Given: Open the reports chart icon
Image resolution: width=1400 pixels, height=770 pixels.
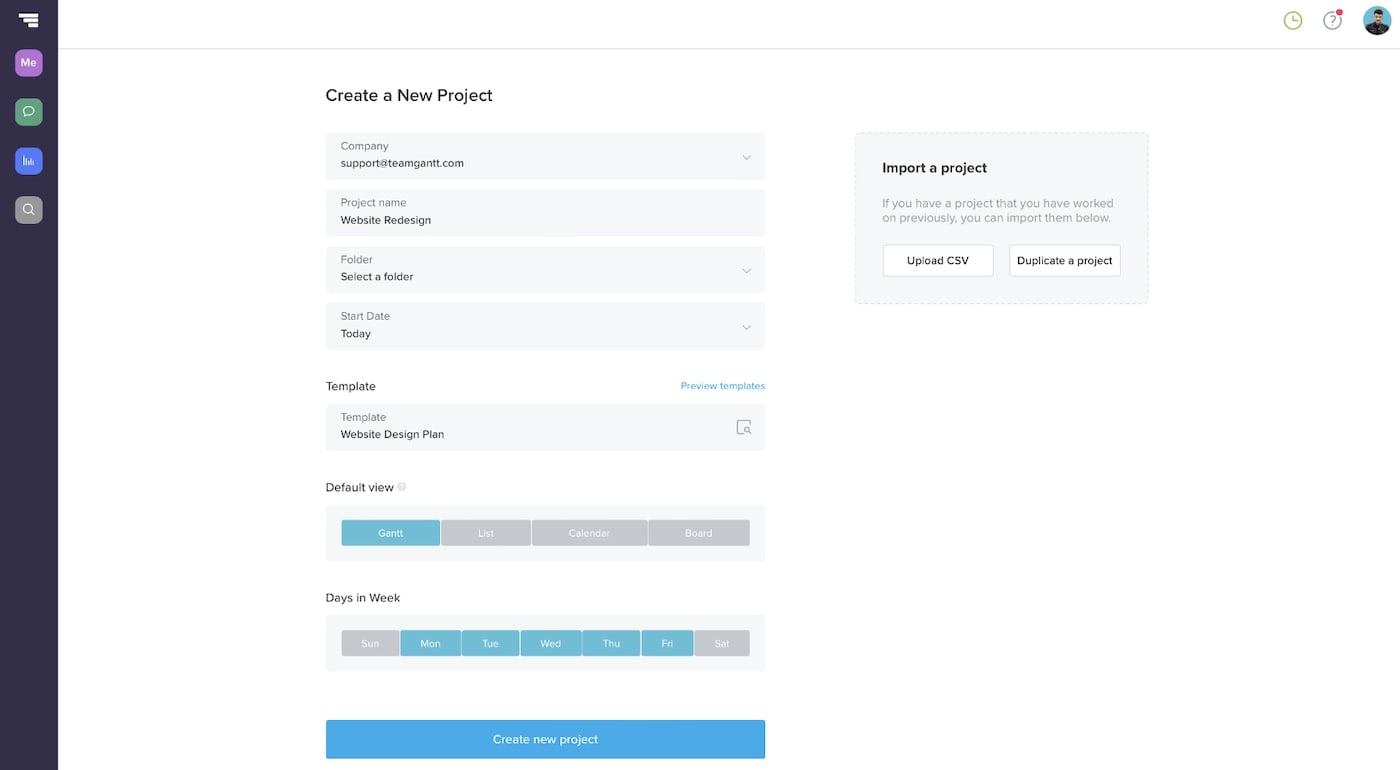Looking at the screenshot, I should point(28,160).
